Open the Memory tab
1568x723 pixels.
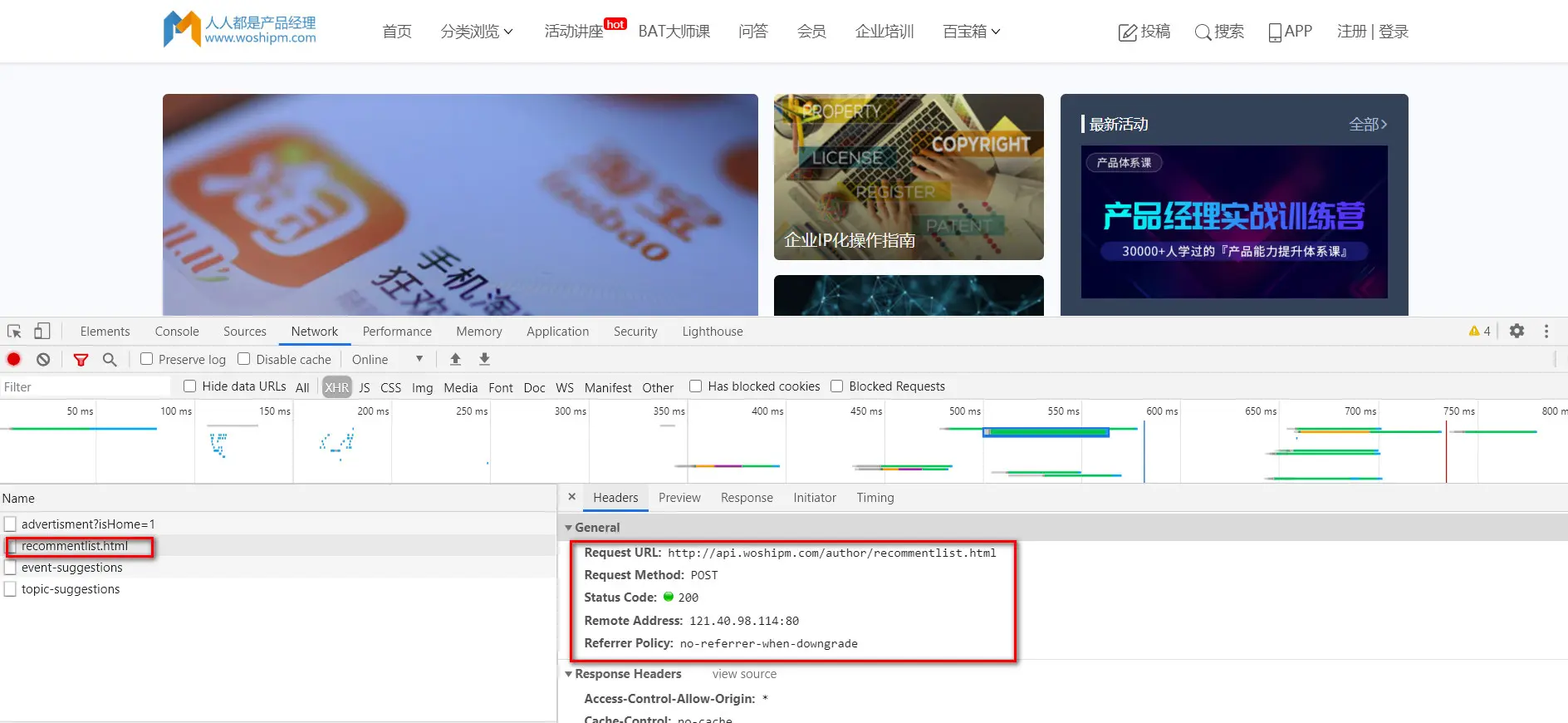tap(479, 331)
